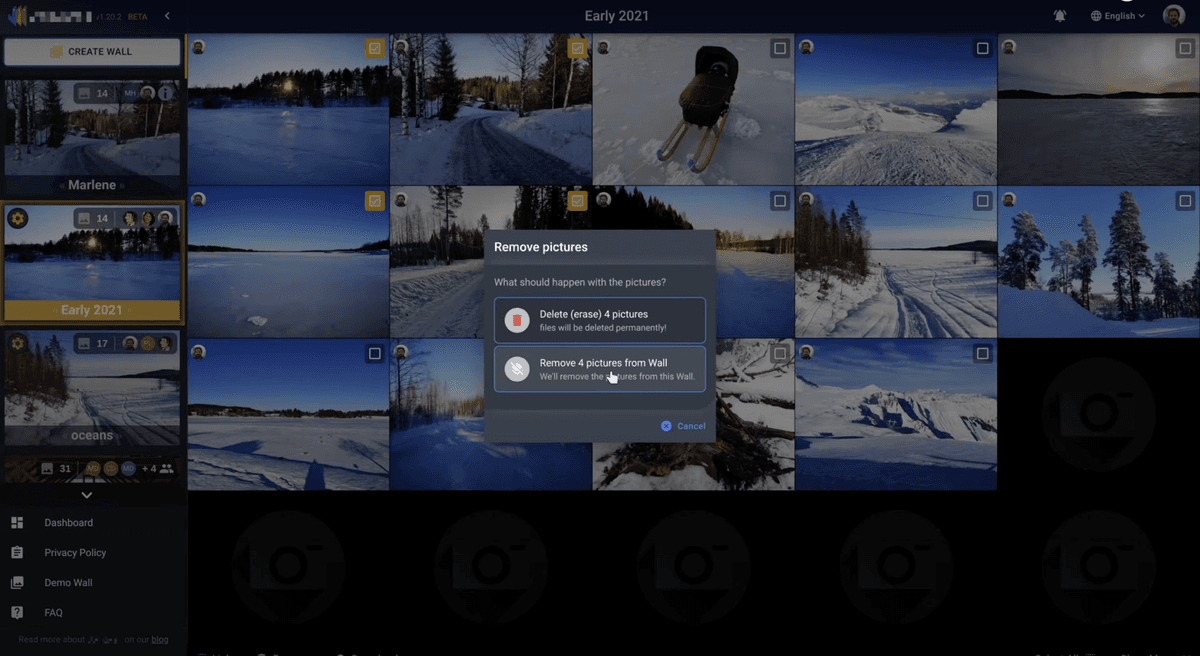Select the baby sled photo checkbox
Image resolution: width=1200 pixels, height=656 pixels.
click(x=780, y=48)
